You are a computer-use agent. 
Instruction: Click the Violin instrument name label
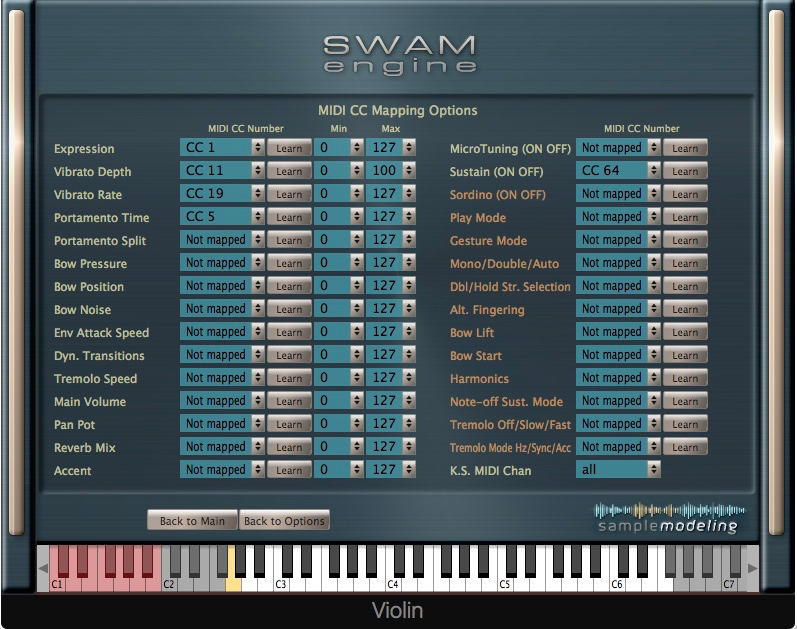pos(397,610)
